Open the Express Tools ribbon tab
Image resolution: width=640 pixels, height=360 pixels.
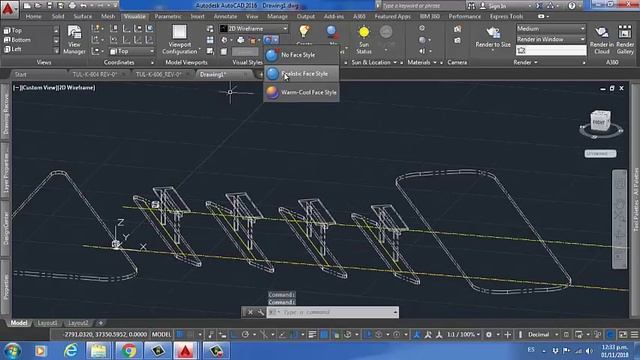pos(507,17)
